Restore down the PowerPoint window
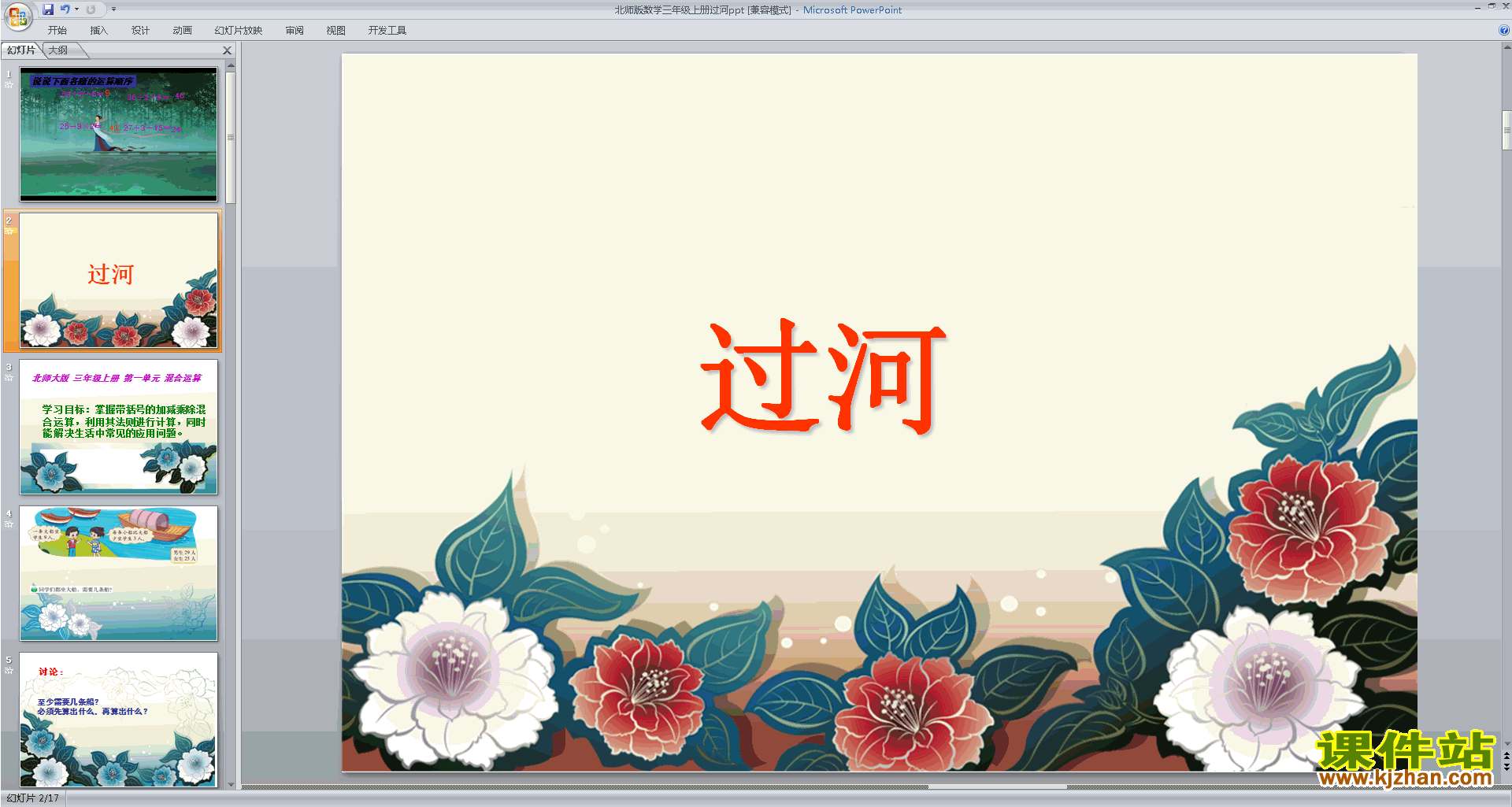This screenshot has height=807, width=1512. pos(1492,6)
